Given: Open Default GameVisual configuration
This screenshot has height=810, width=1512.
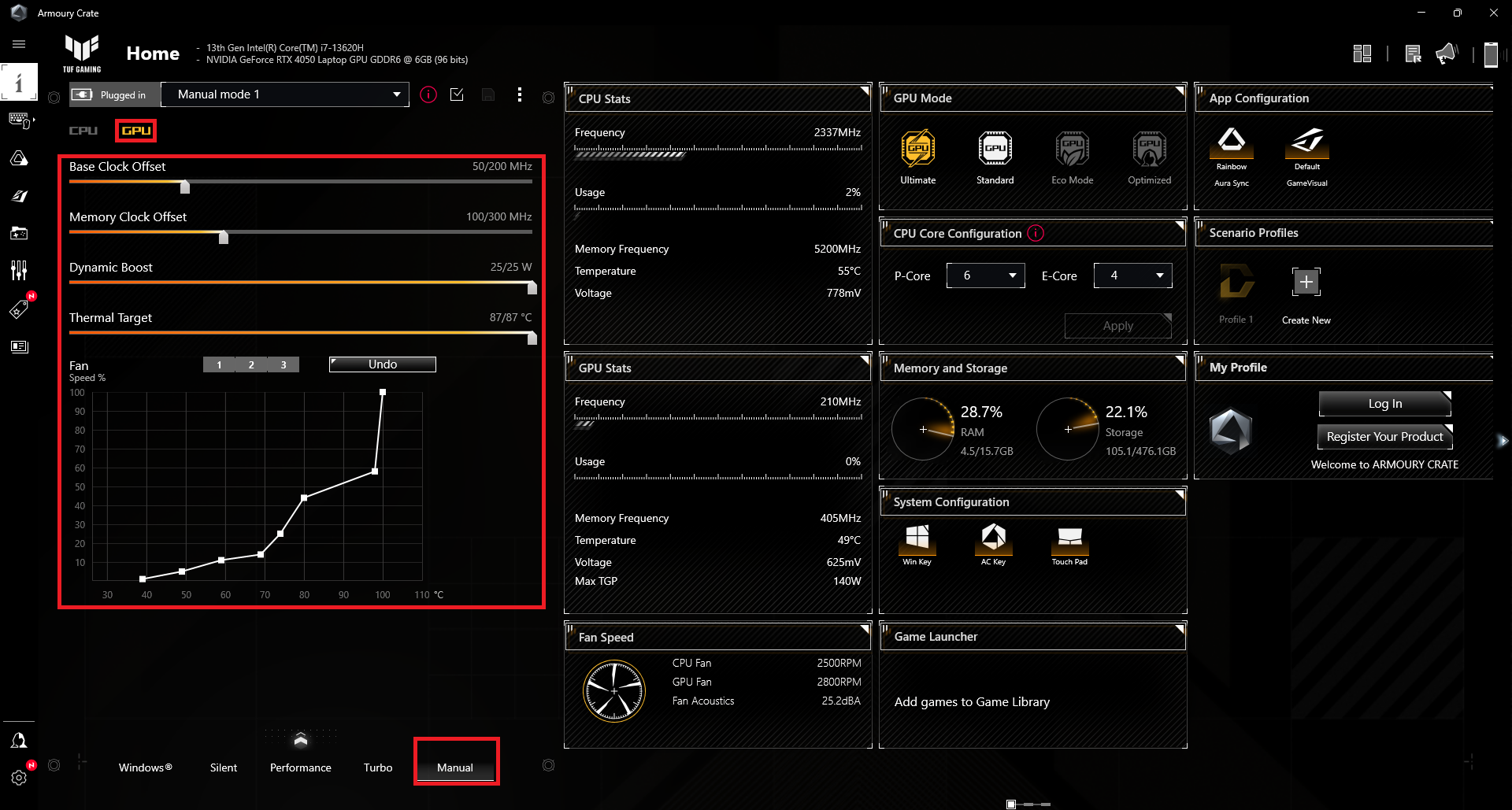Looking at the screenshot, I should point(1306,142).
